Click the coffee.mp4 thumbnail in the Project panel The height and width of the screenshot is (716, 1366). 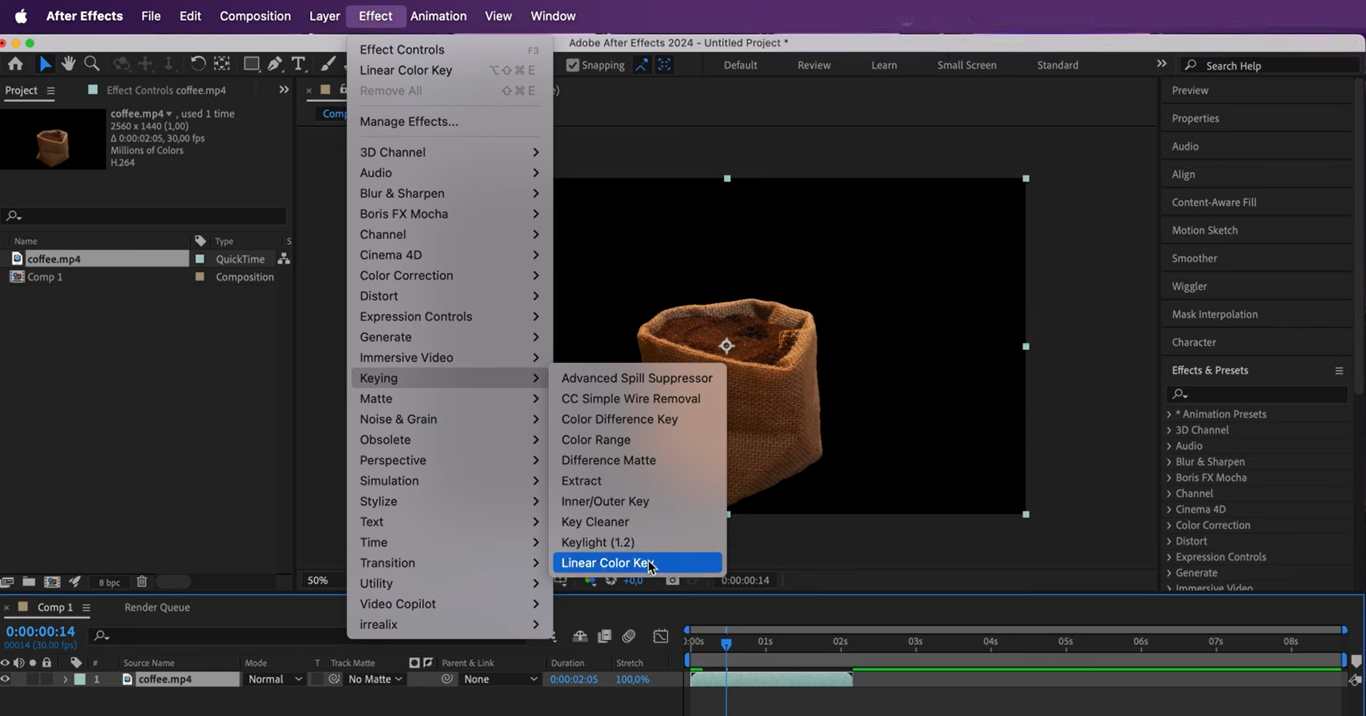(53, 139)
